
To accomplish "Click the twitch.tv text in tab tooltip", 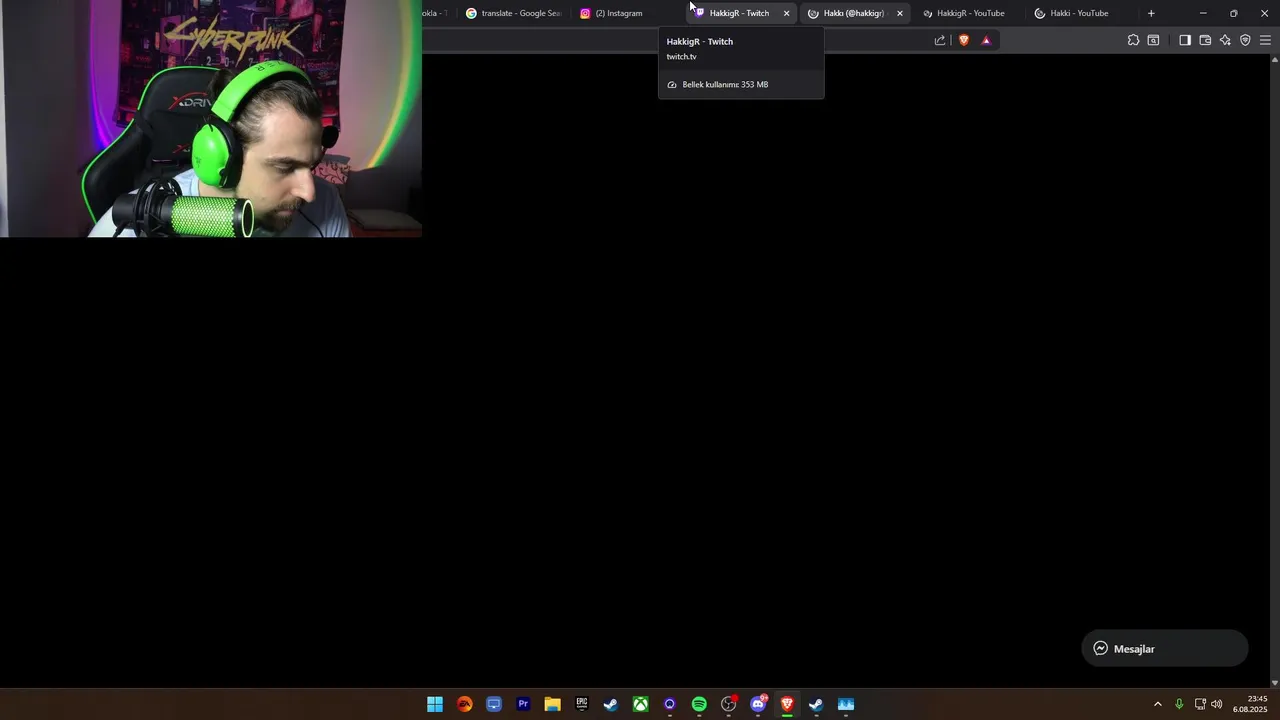I will point(681,57).
